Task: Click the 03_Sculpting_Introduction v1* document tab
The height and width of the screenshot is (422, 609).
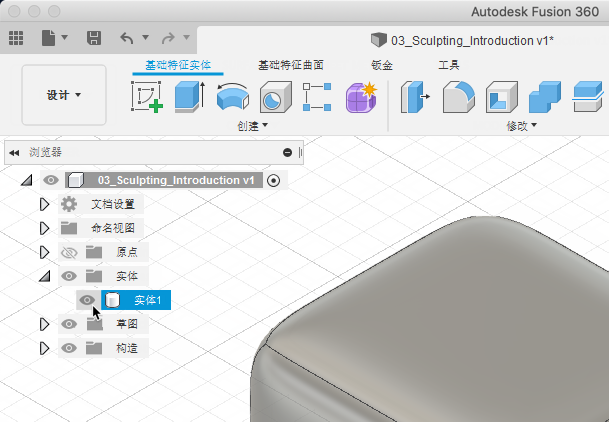Action: coord(462,40)
